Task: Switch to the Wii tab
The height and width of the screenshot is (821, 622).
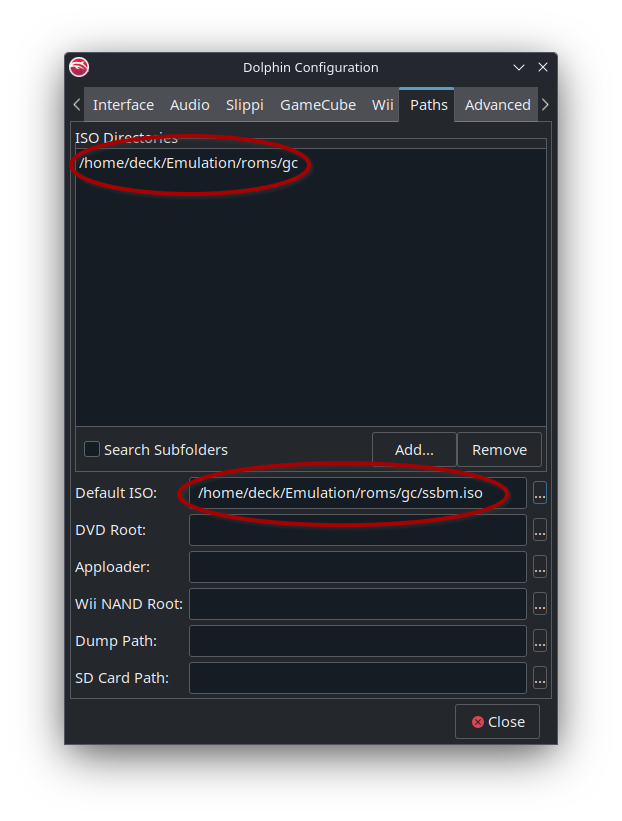Action: (382, 105)
